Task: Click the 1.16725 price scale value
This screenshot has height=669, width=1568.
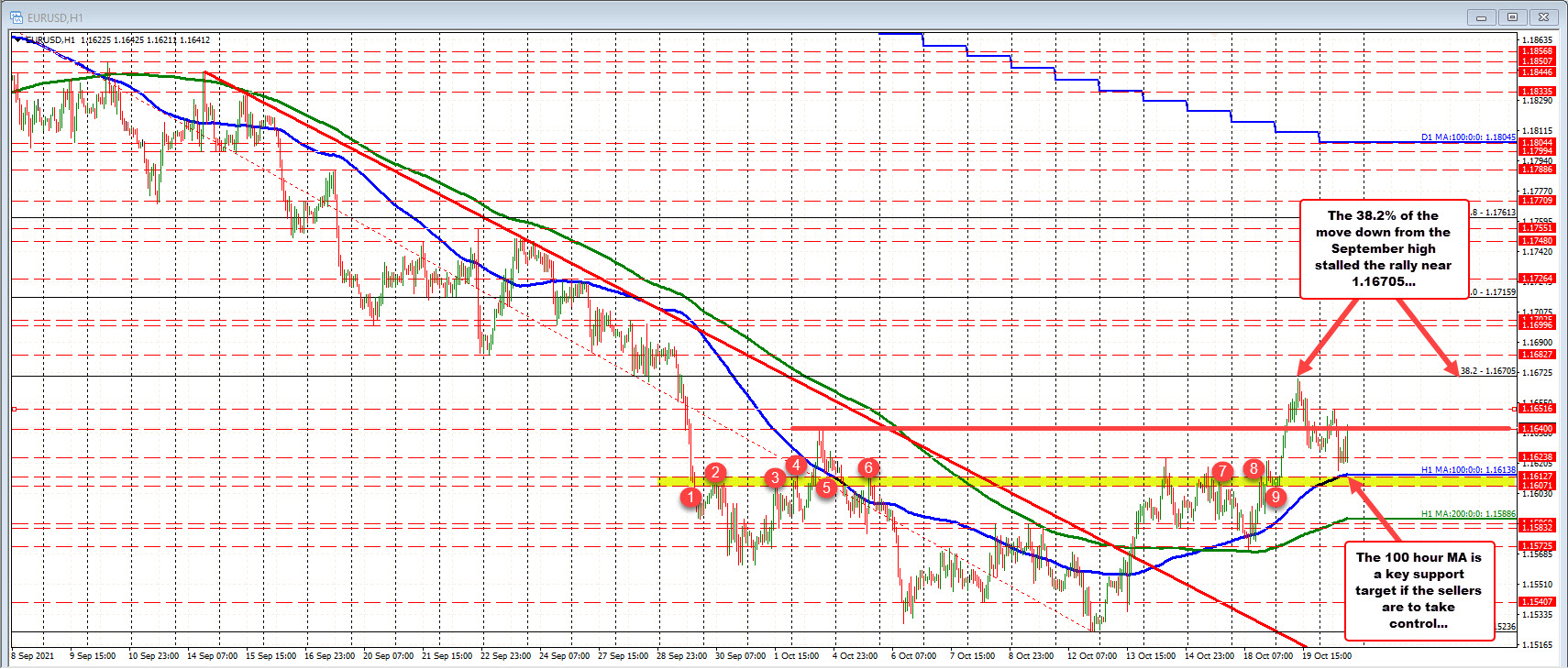Action: coord(1538,373)
